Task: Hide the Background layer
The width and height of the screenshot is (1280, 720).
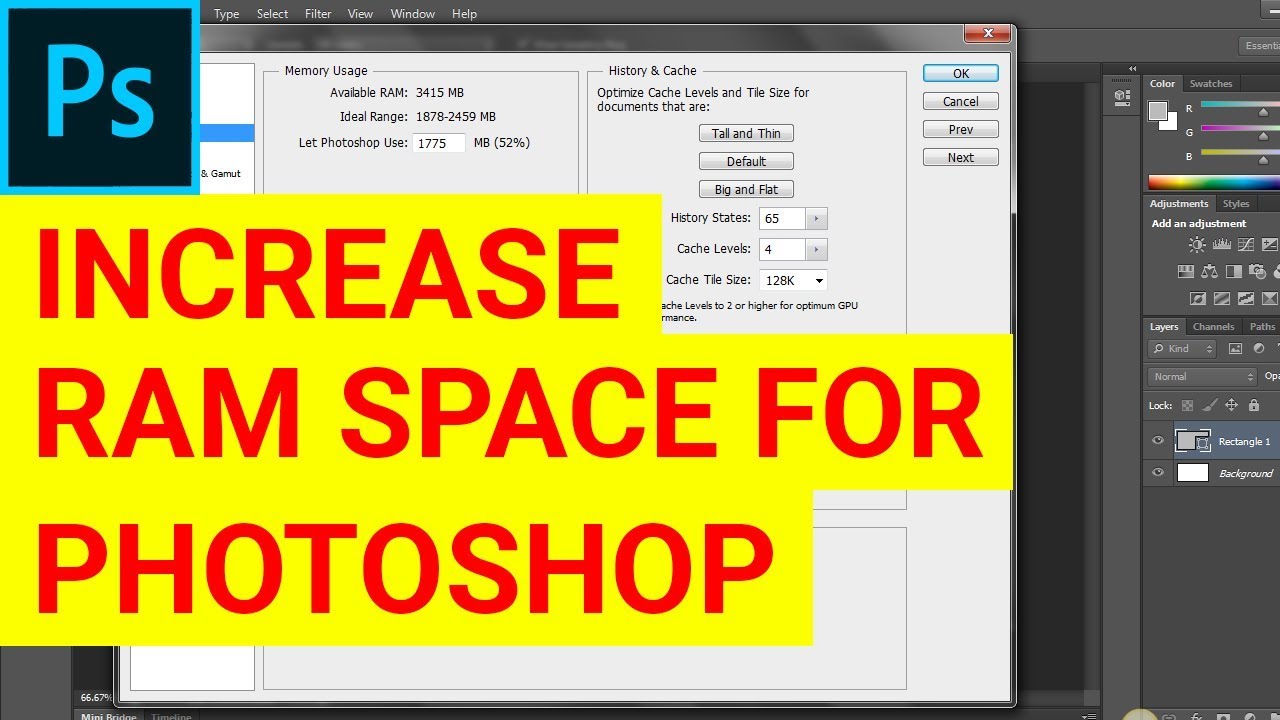Action: click(x=1158, y=472)
